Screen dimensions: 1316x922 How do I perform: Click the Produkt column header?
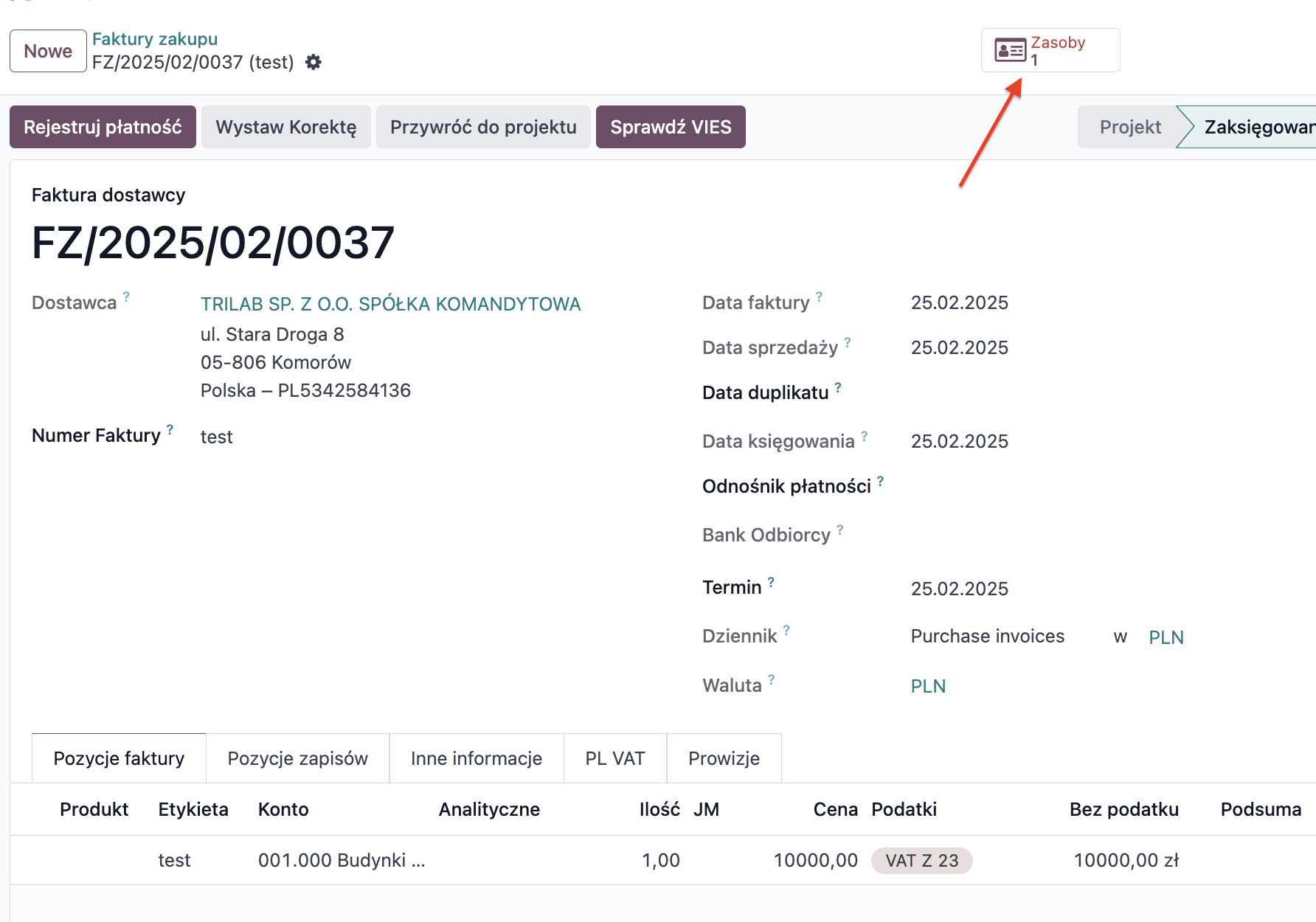coord(94,809)
